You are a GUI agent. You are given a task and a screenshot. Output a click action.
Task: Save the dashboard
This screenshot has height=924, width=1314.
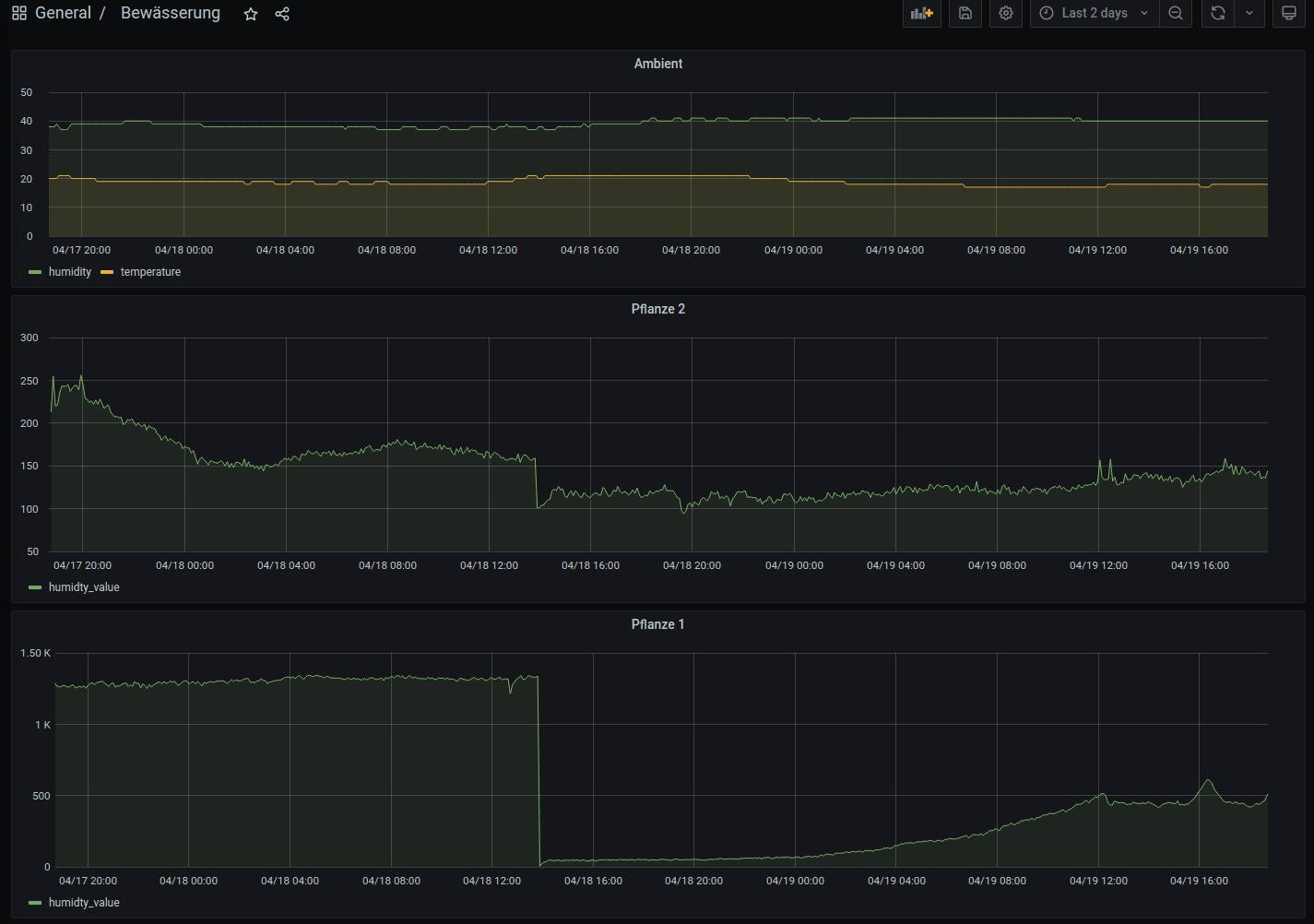965,13
